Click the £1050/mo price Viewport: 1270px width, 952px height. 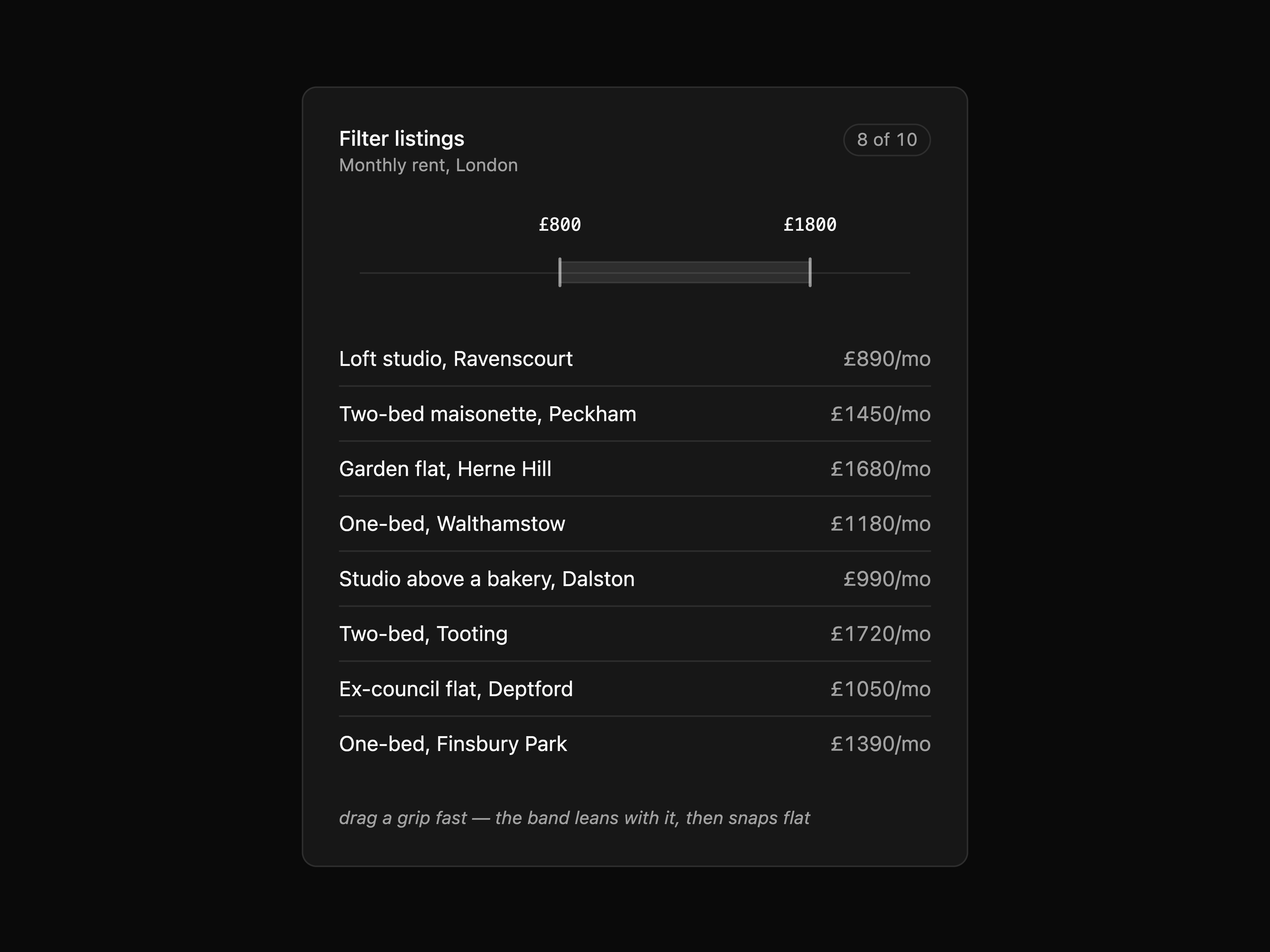point(880,689)
